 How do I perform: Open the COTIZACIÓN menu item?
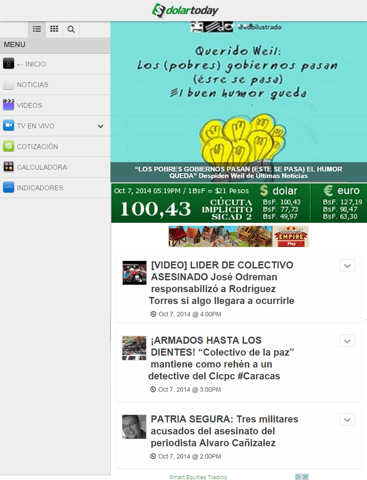[55, 147]
